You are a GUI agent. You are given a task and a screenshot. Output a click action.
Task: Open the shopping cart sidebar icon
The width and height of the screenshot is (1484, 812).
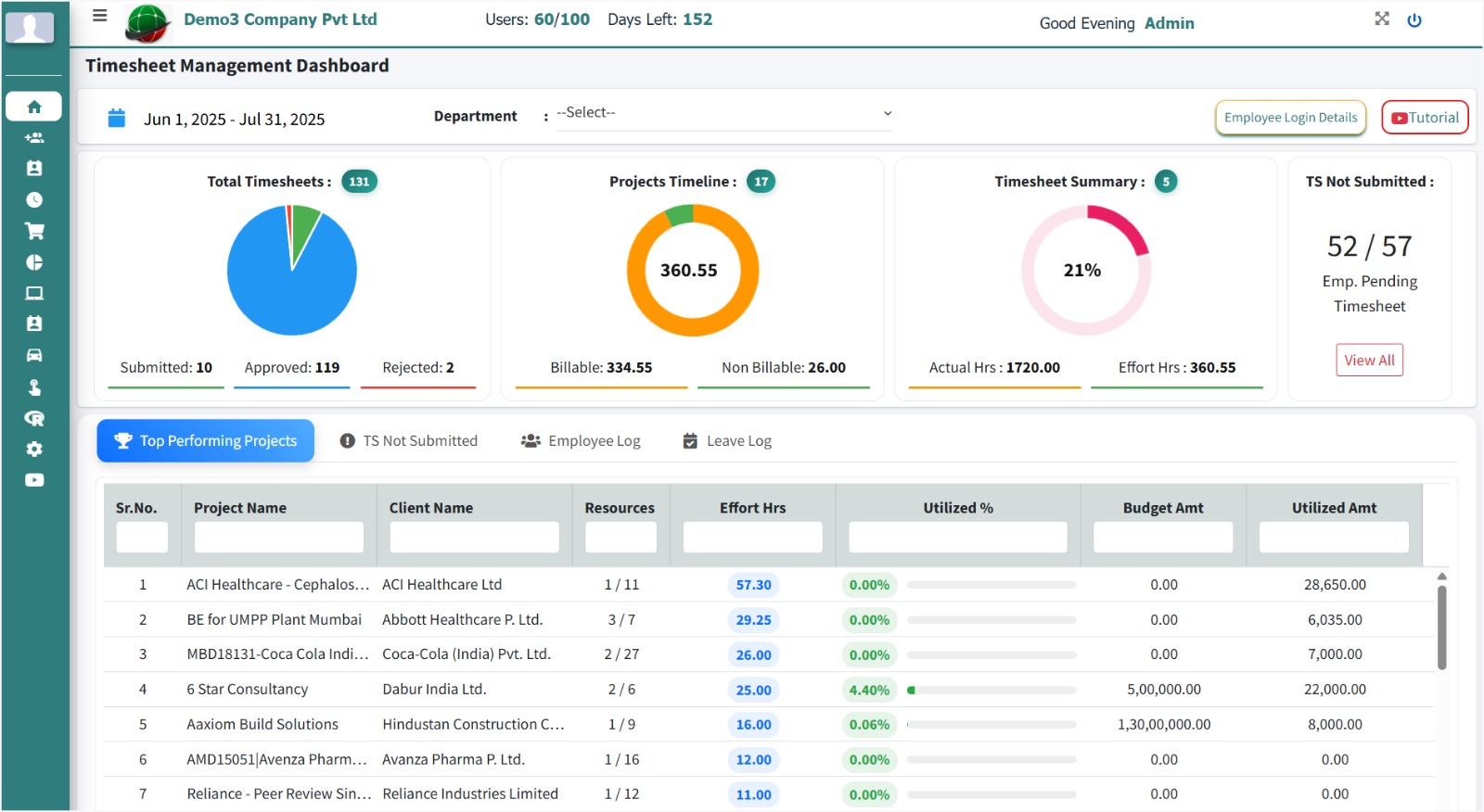click(x=34, y=231)
